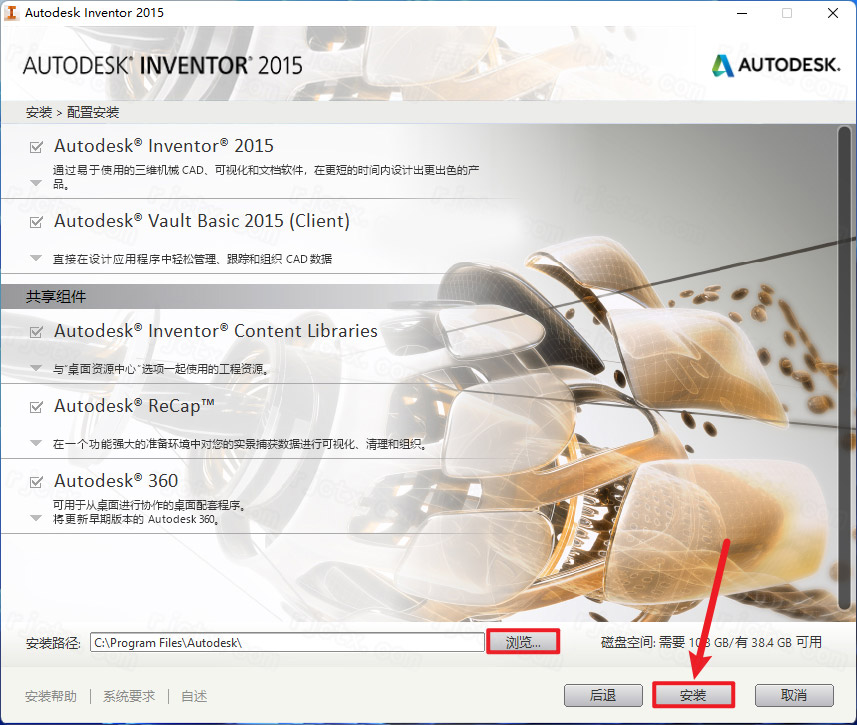Click the Content Libraries 桌面资源中心 description
This screenshot has width=857, height=725.
(161, 369)
